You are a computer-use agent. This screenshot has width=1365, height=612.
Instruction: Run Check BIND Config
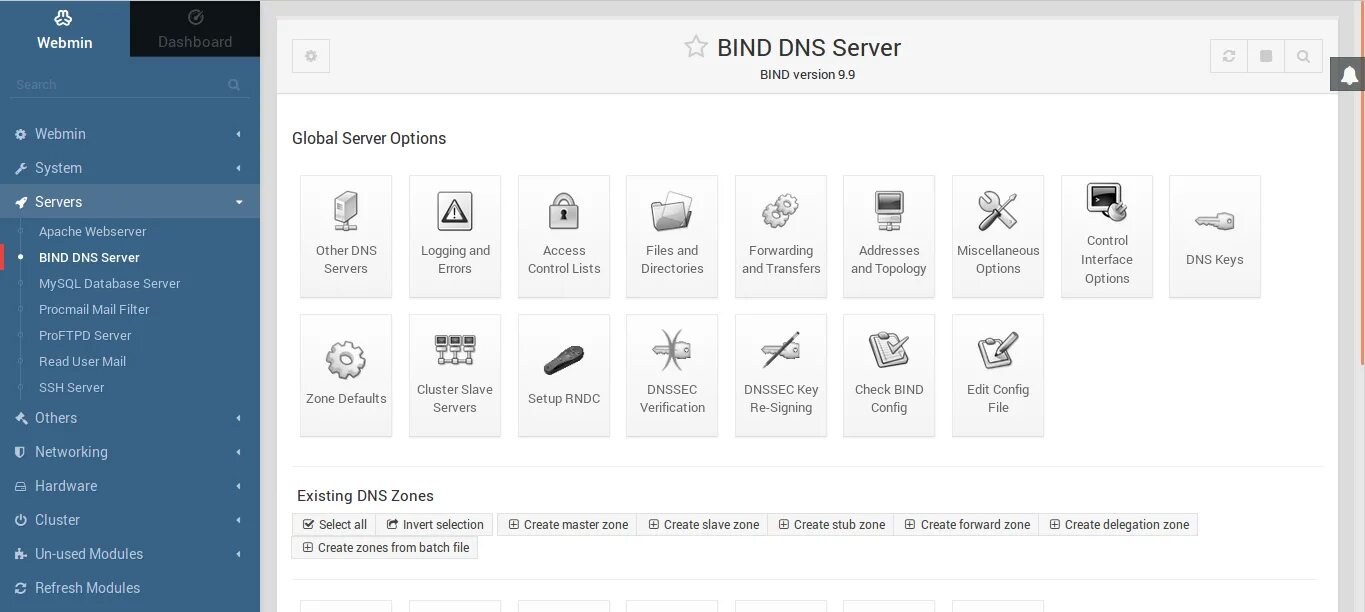click(x=889, y=376)
